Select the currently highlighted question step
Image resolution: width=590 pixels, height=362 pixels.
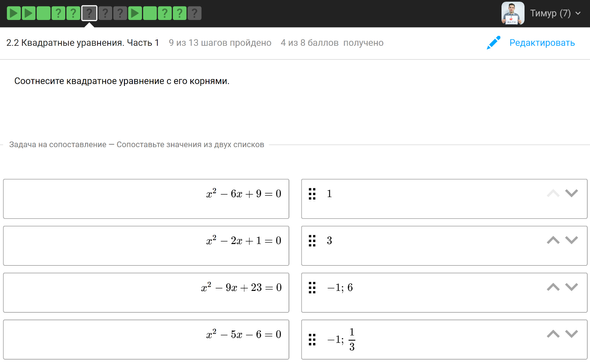89,13
